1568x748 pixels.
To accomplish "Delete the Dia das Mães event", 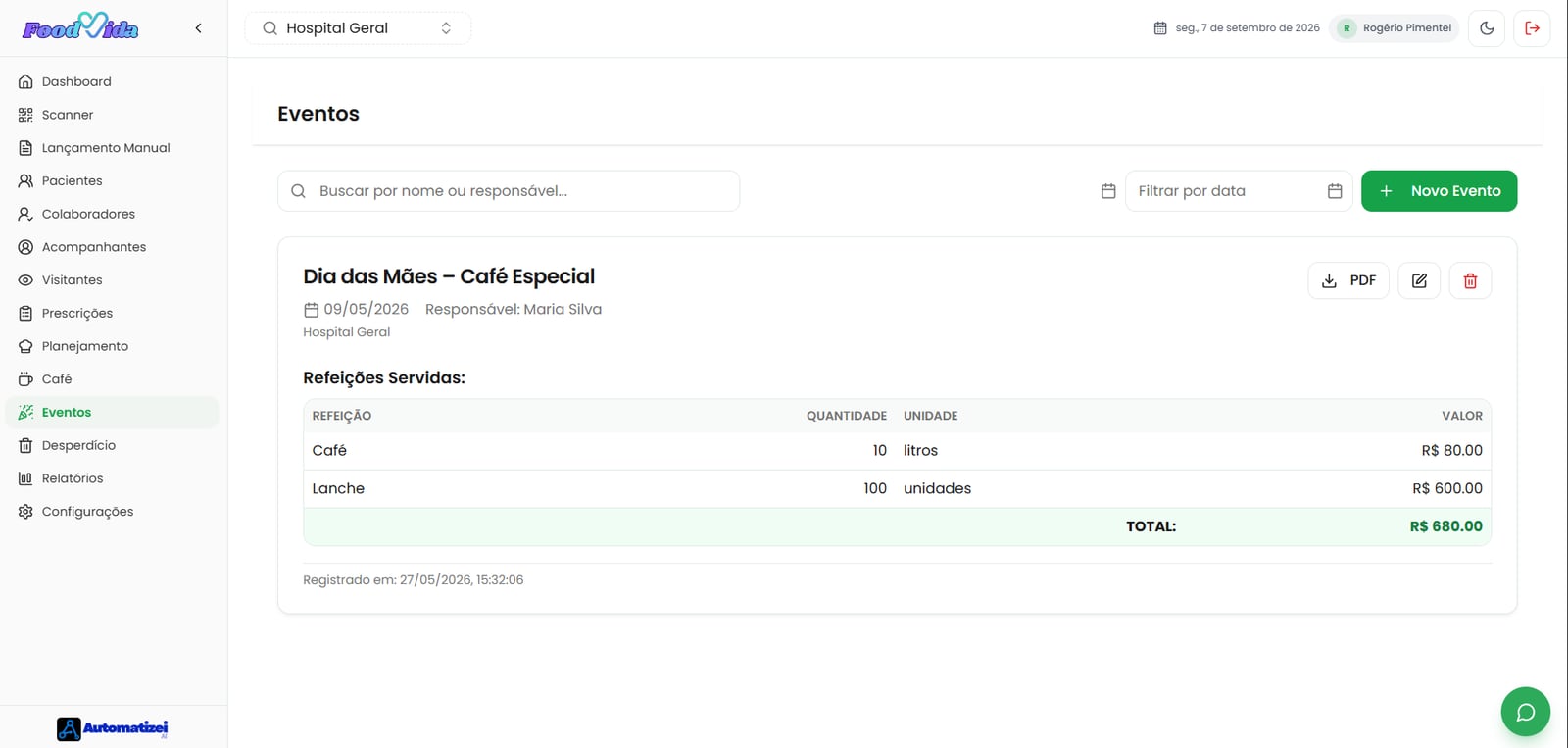I will pos(1470,281).
